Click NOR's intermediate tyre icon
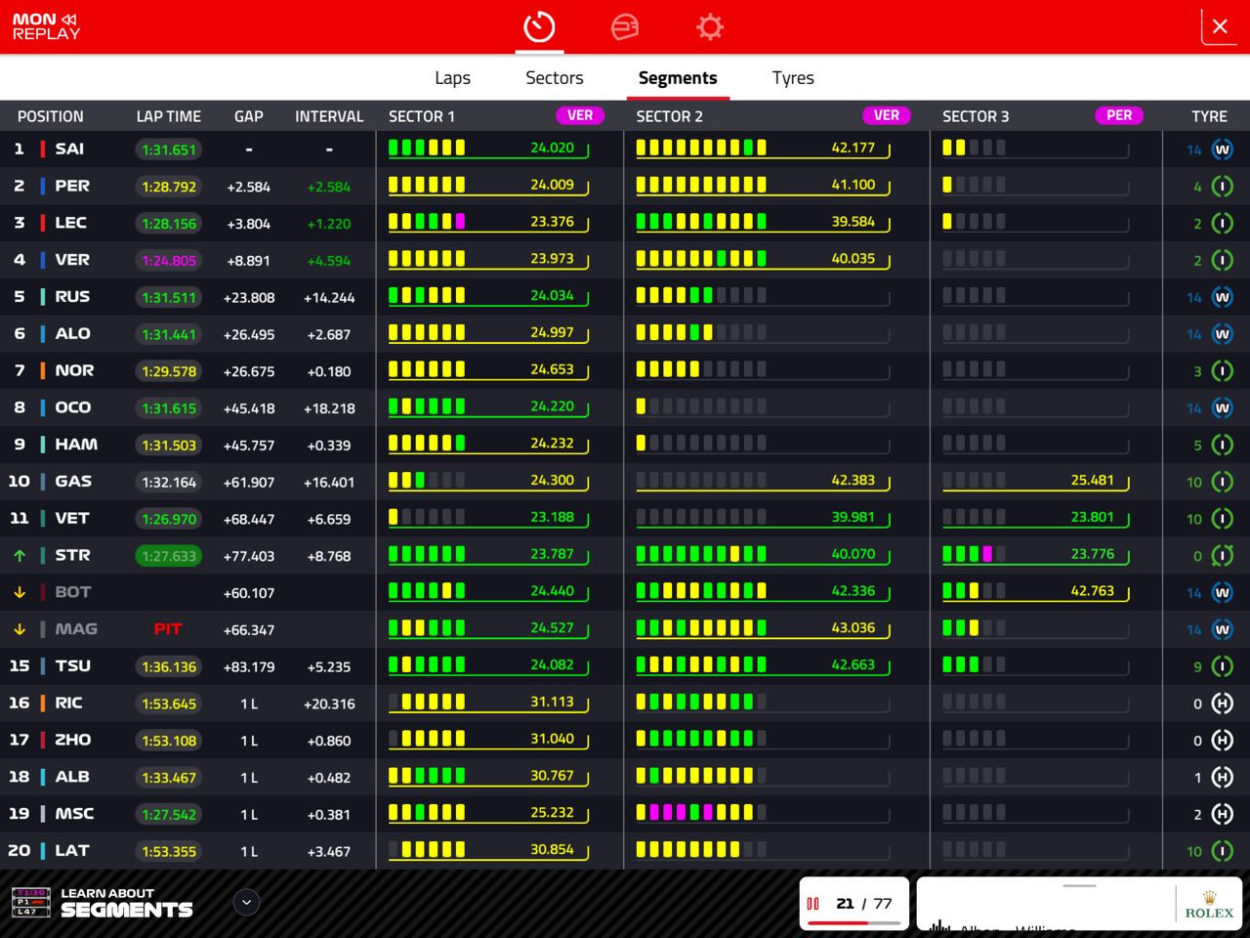 [x=1222, y=371]
